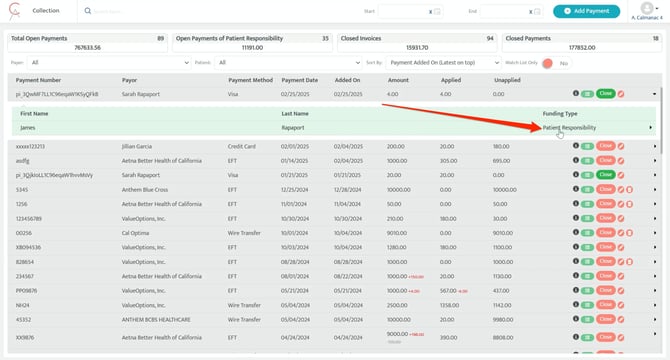Clear the End date with the X
Image resolution: width=670 pixels, height=360 pixels.
pyautogui.click(x=531, y=12)
